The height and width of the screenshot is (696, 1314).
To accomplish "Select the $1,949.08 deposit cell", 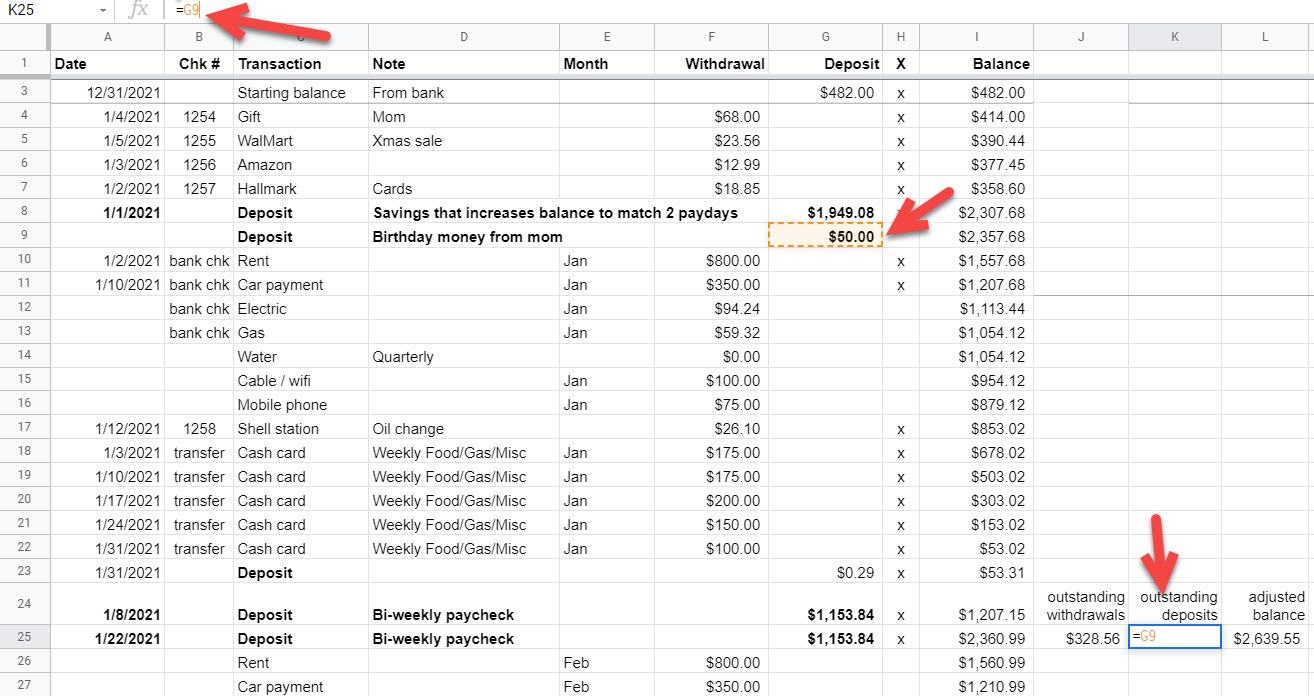I will [825, 213].
